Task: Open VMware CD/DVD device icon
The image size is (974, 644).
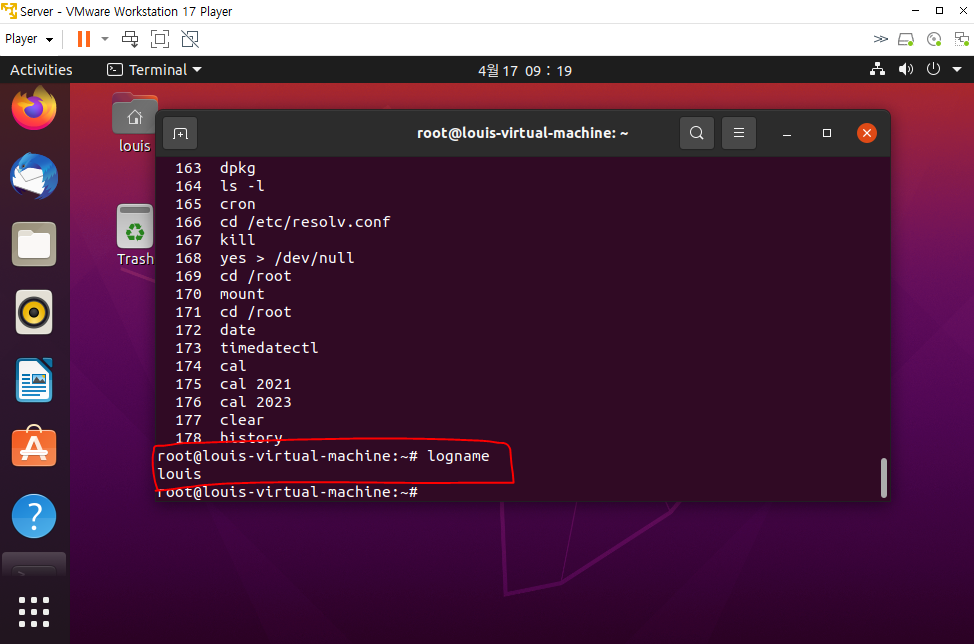Action: [x=934, y=40]
